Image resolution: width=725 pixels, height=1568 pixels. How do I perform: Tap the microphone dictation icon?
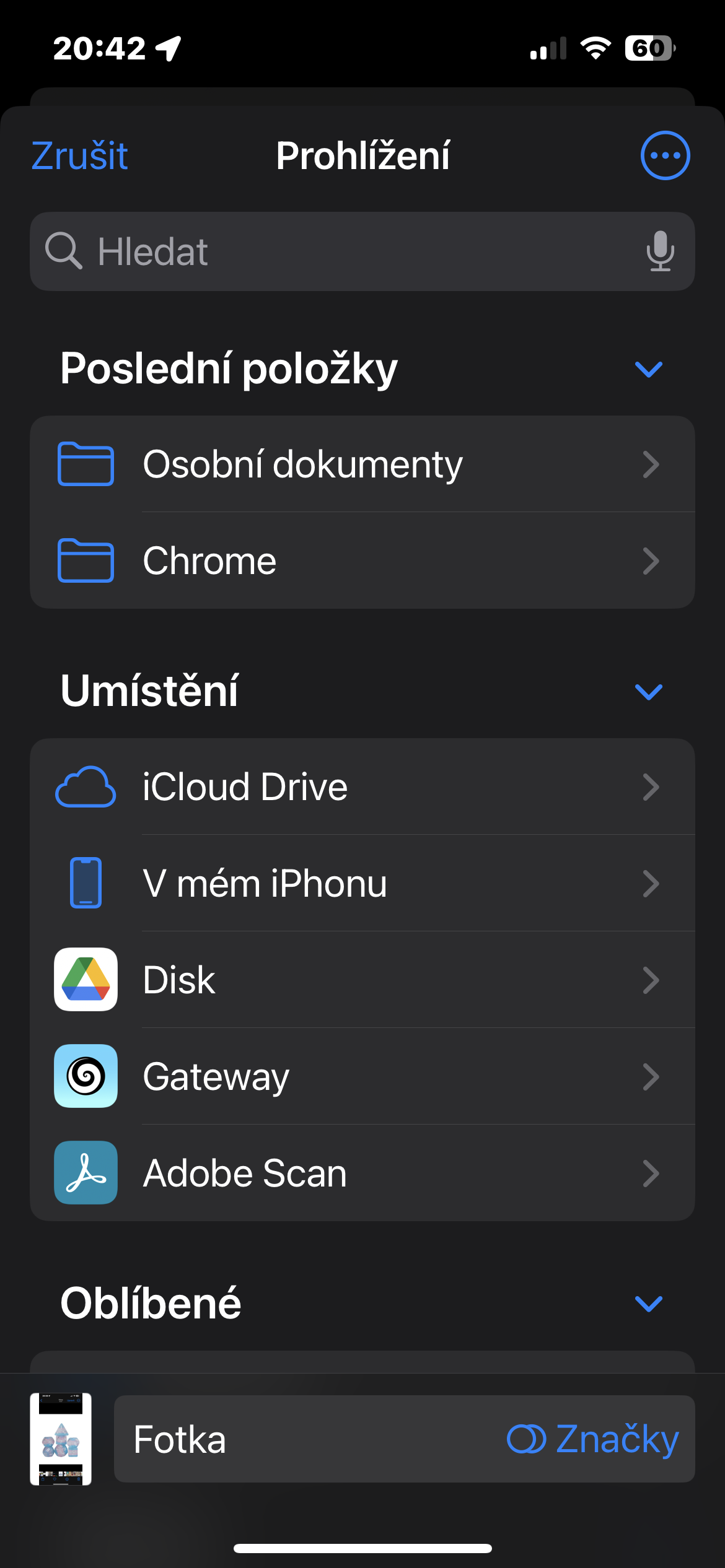[660, 251]
